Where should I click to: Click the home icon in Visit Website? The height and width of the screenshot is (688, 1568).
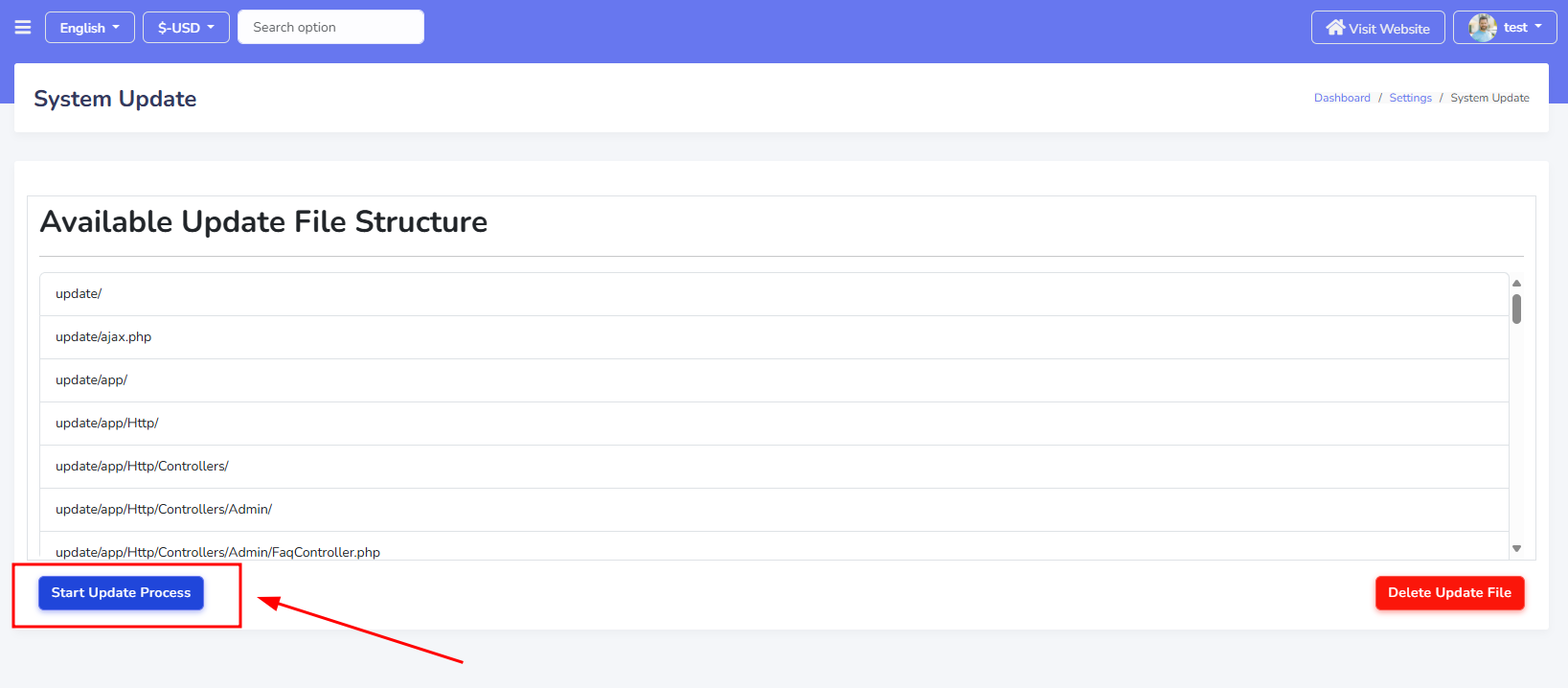click(x=1335, y=27)
